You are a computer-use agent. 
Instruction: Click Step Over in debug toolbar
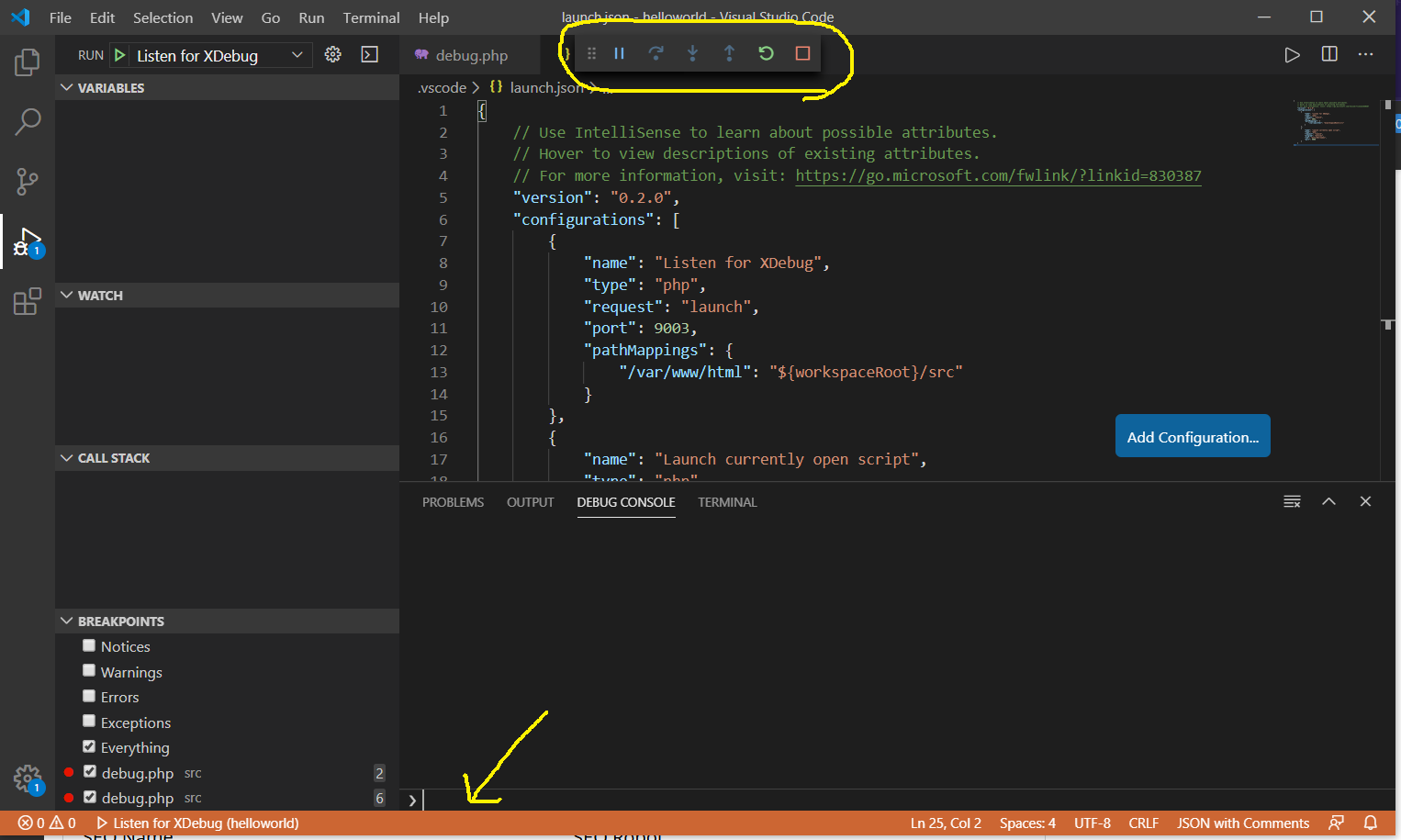pos(656,53)
